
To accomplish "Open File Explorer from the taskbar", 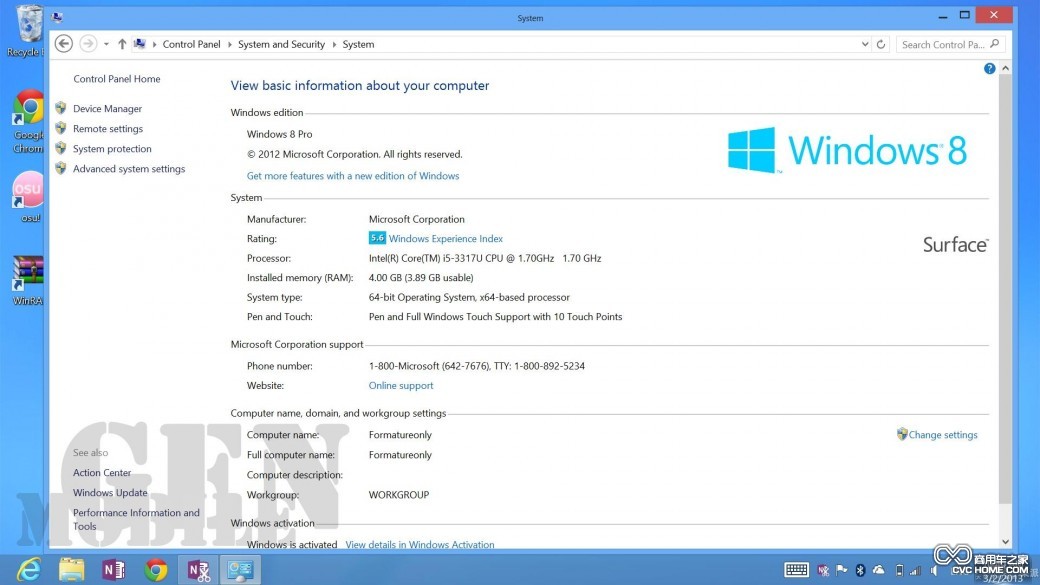I will pos(71,570).
